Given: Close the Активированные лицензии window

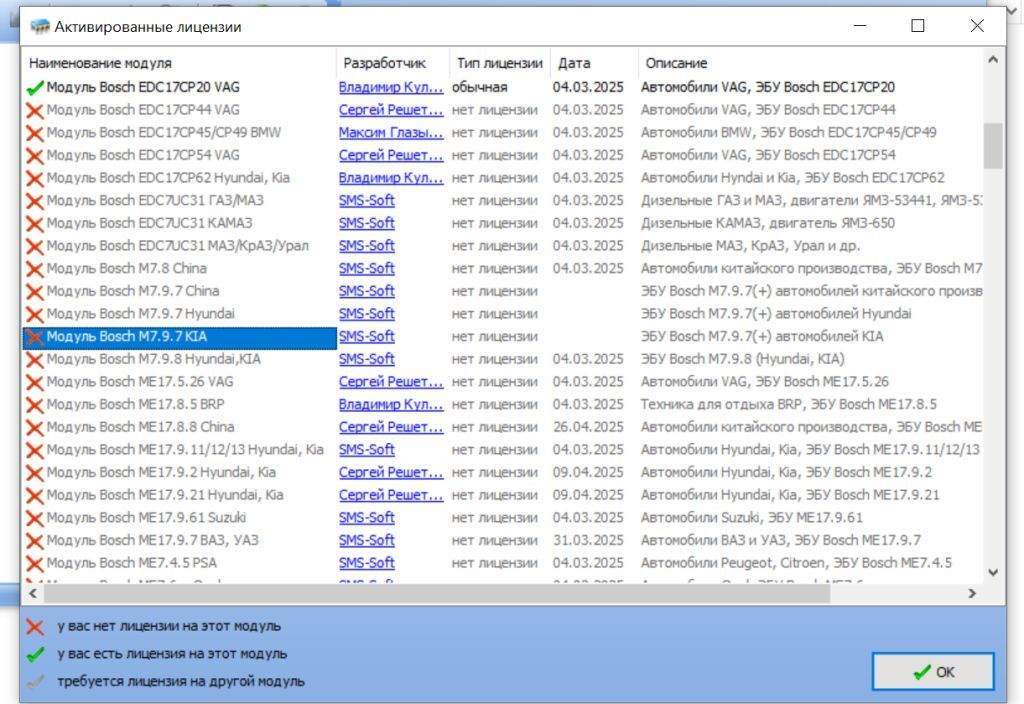Looking at the screenshot, I should (x=977, y=26).
